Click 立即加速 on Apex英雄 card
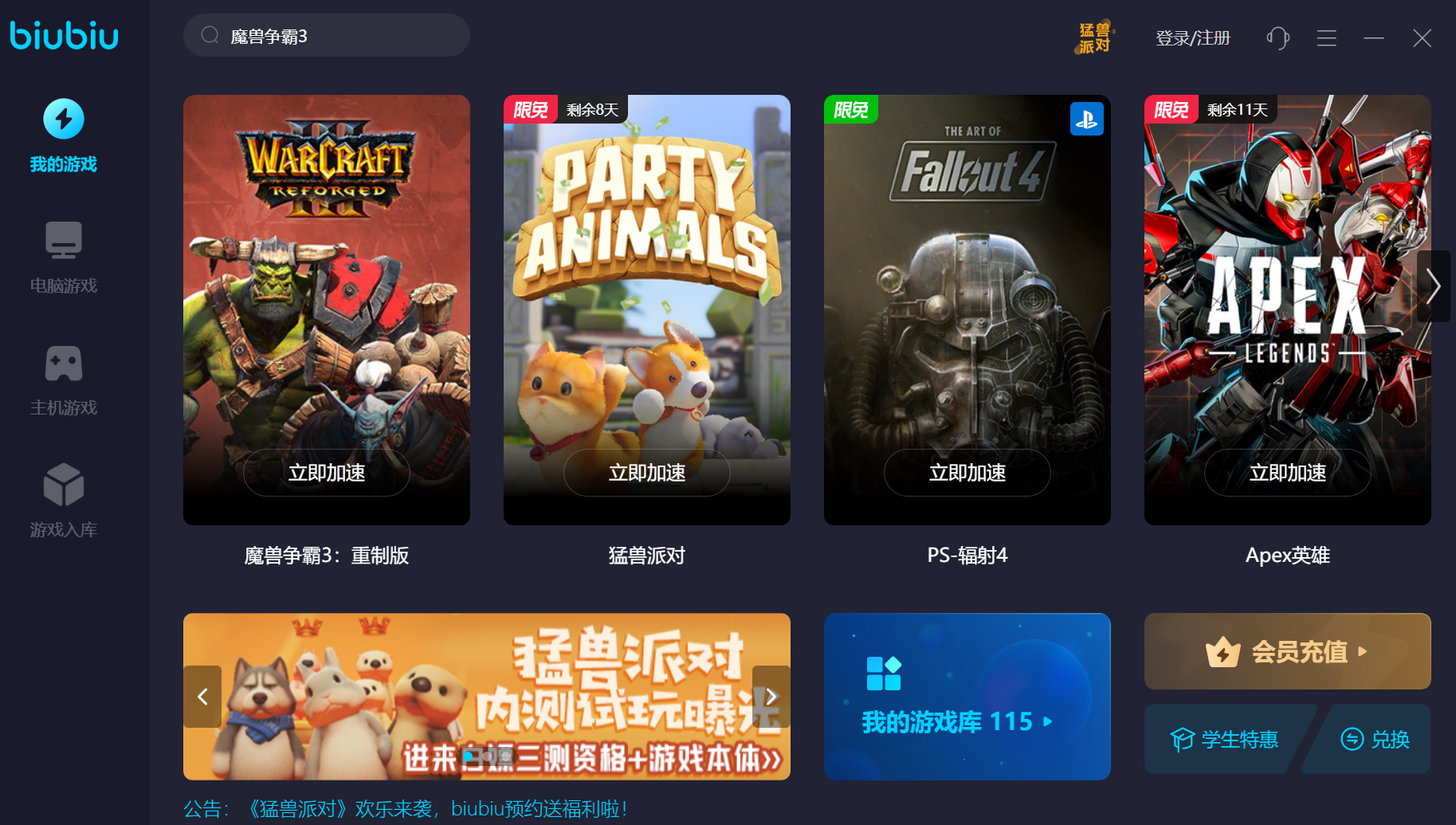 point(1288,473)
